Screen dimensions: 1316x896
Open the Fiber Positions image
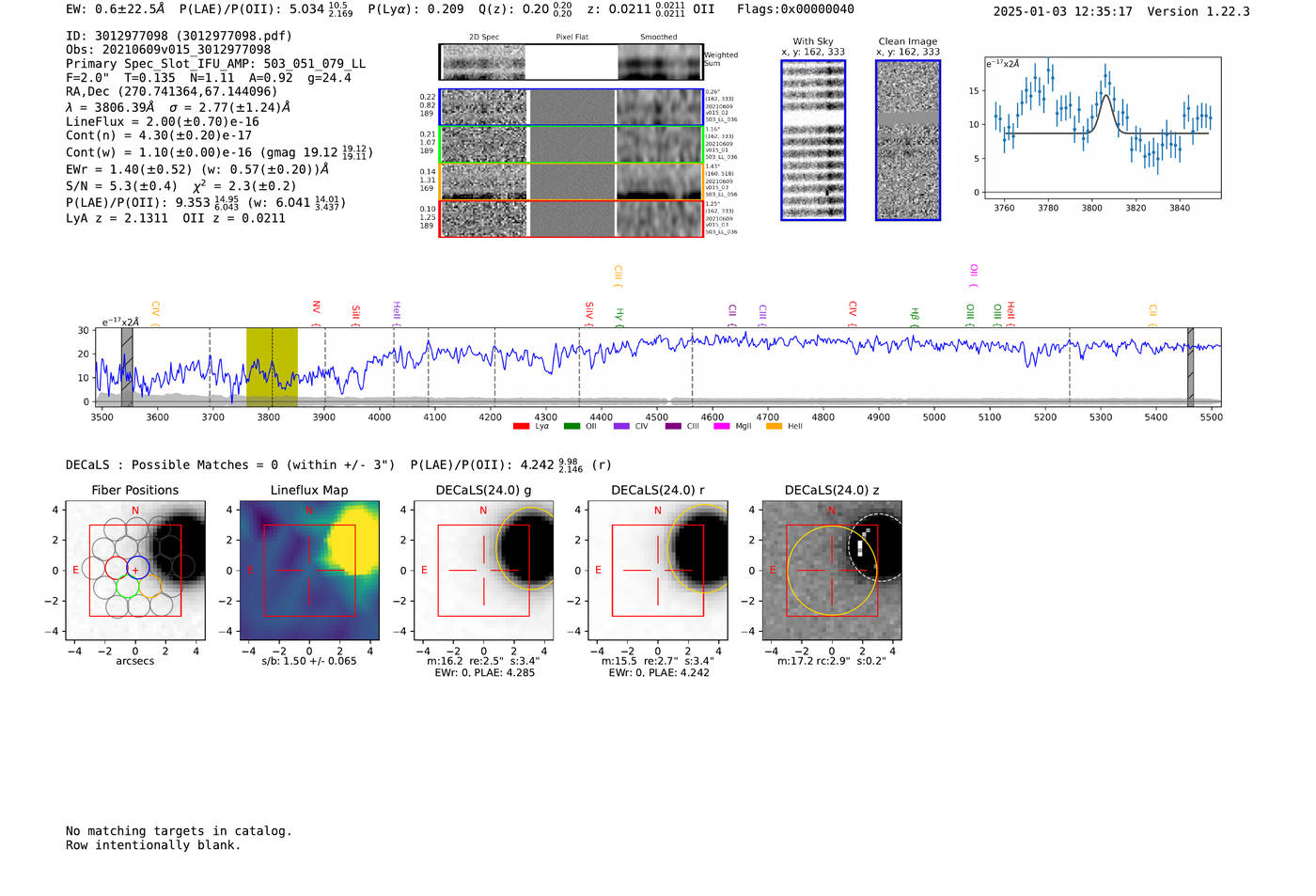135,571
